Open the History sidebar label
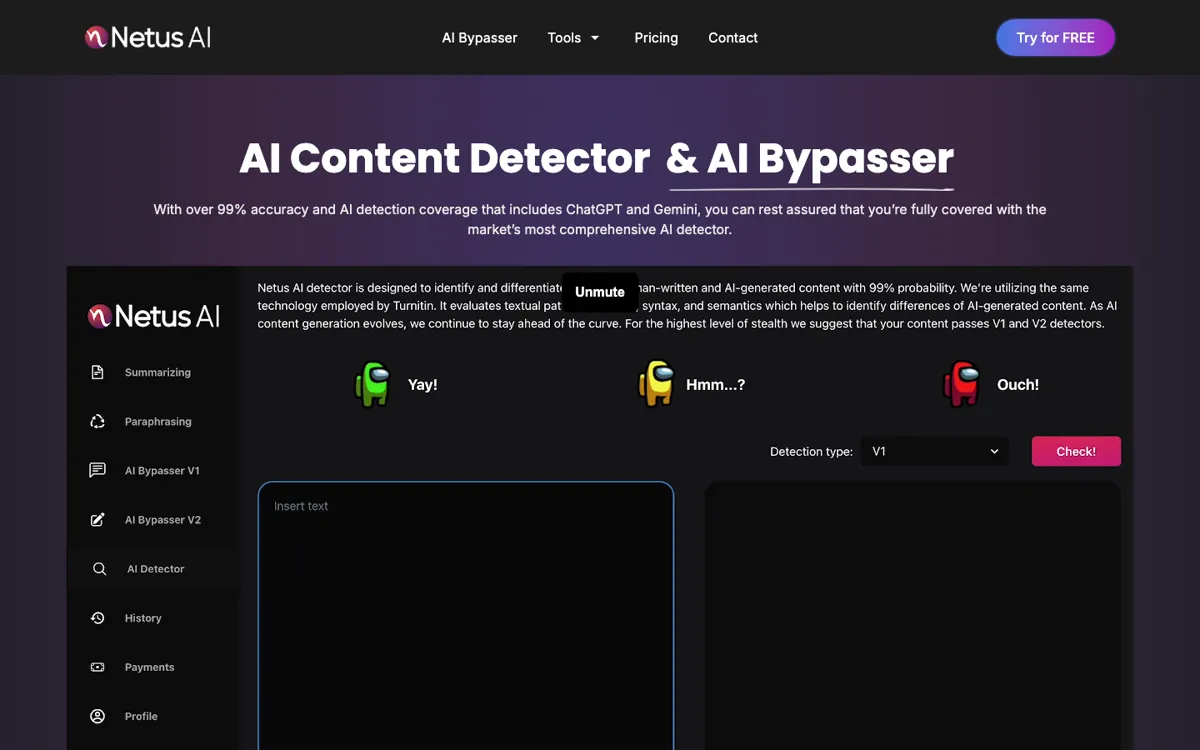The image size is (1200, 750). (x=143, y=618)
